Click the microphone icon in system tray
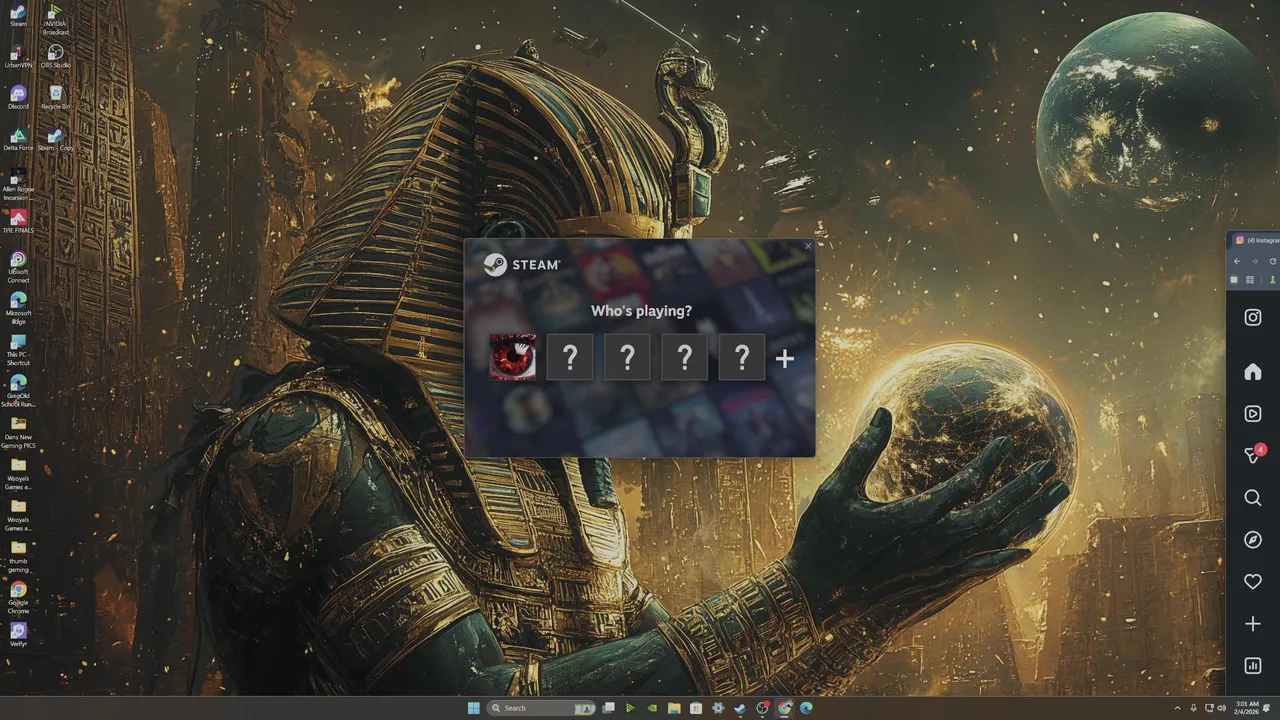This screenshot has height=720, width=1280. 1194,708
